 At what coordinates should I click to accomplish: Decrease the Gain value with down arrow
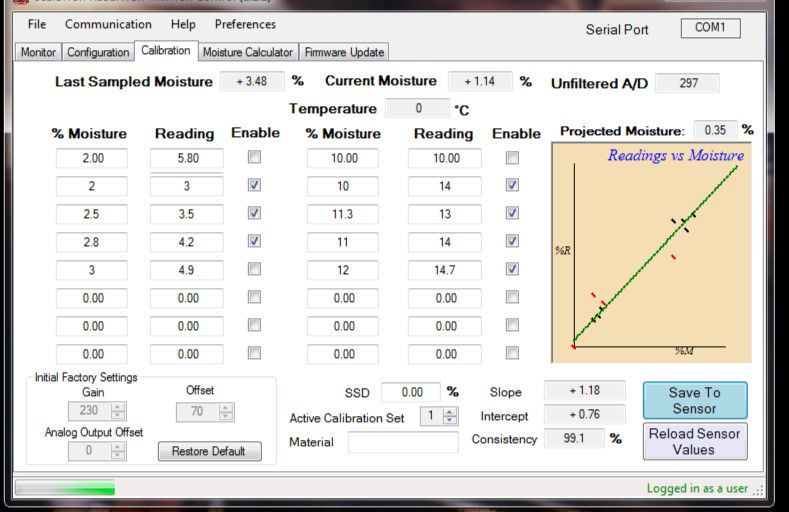pyautogui.click(x=118, y=415)
